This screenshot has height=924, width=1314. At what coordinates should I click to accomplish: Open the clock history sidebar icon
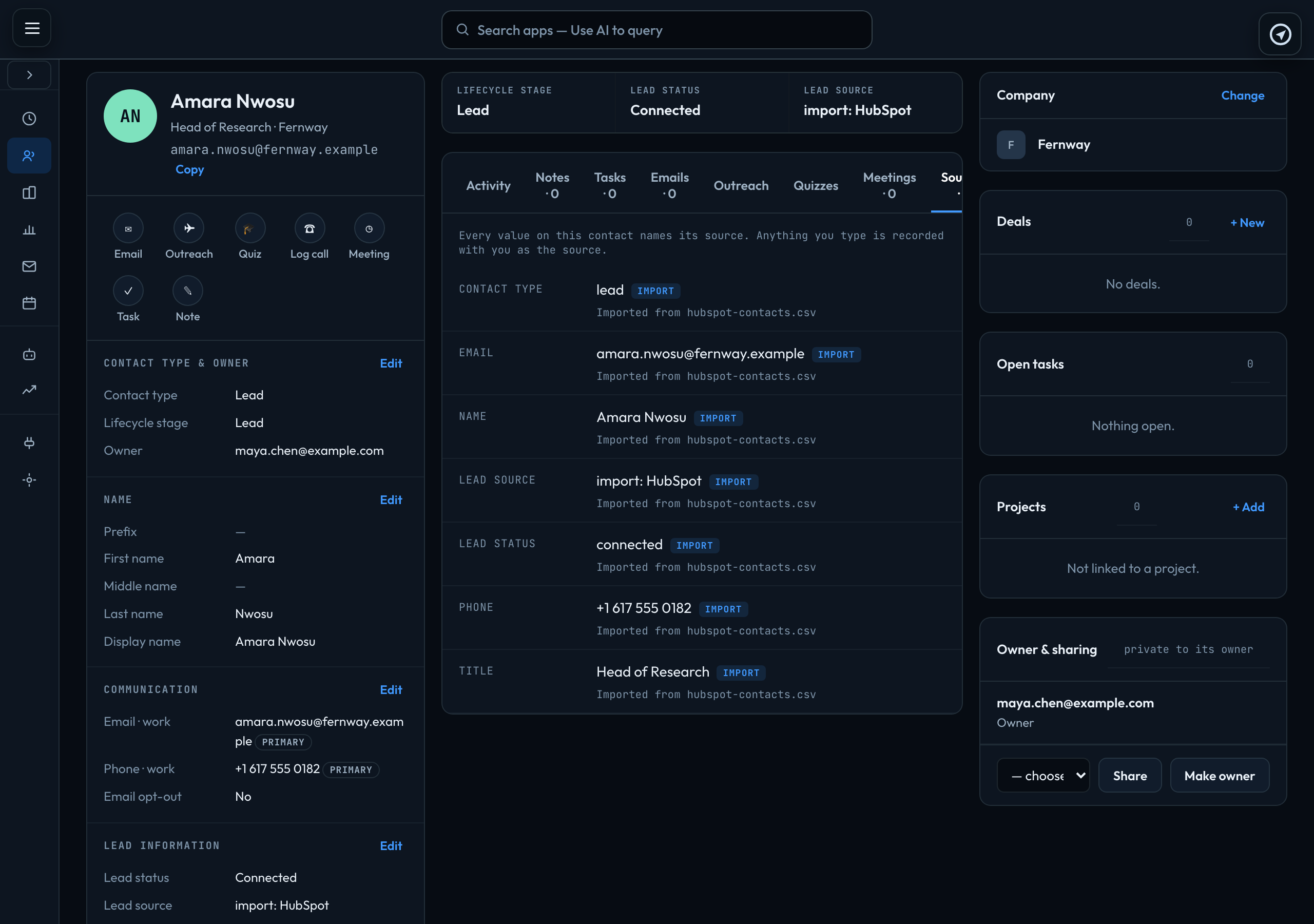[x=29, y=119]
